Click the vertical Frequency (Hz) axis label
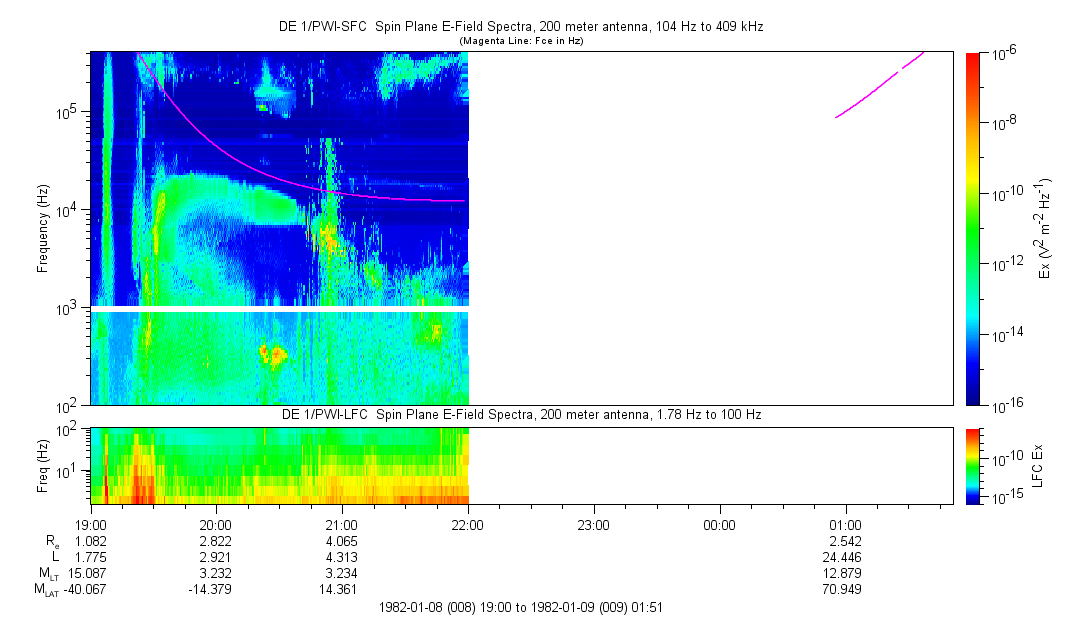Viewport: 1083px width, 620px height. coord(42,228)
